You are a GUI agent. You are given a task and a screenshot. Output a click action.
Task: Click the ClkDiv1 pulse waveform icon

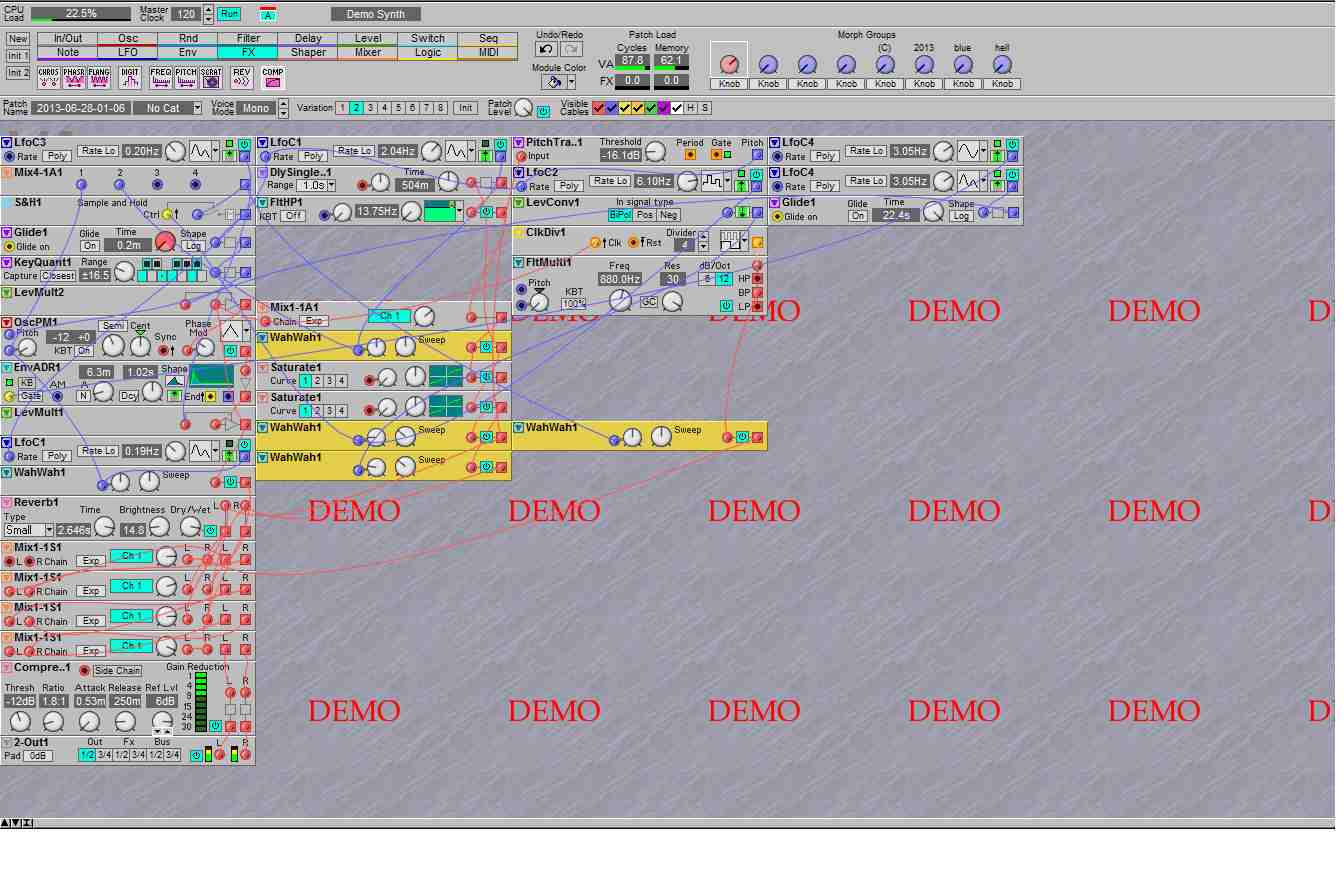733,242
